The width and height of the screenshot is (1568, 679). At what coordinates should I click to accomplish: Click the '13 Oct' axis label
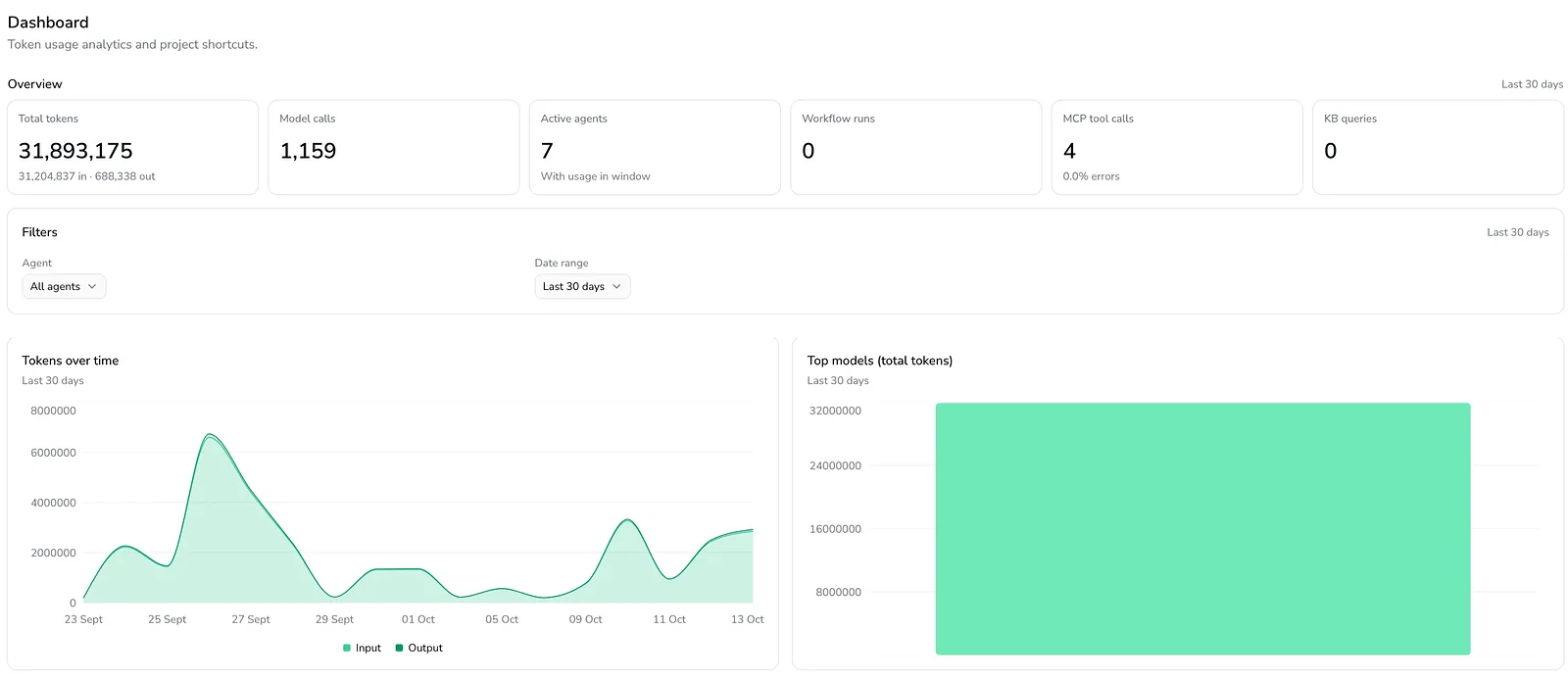748,619
